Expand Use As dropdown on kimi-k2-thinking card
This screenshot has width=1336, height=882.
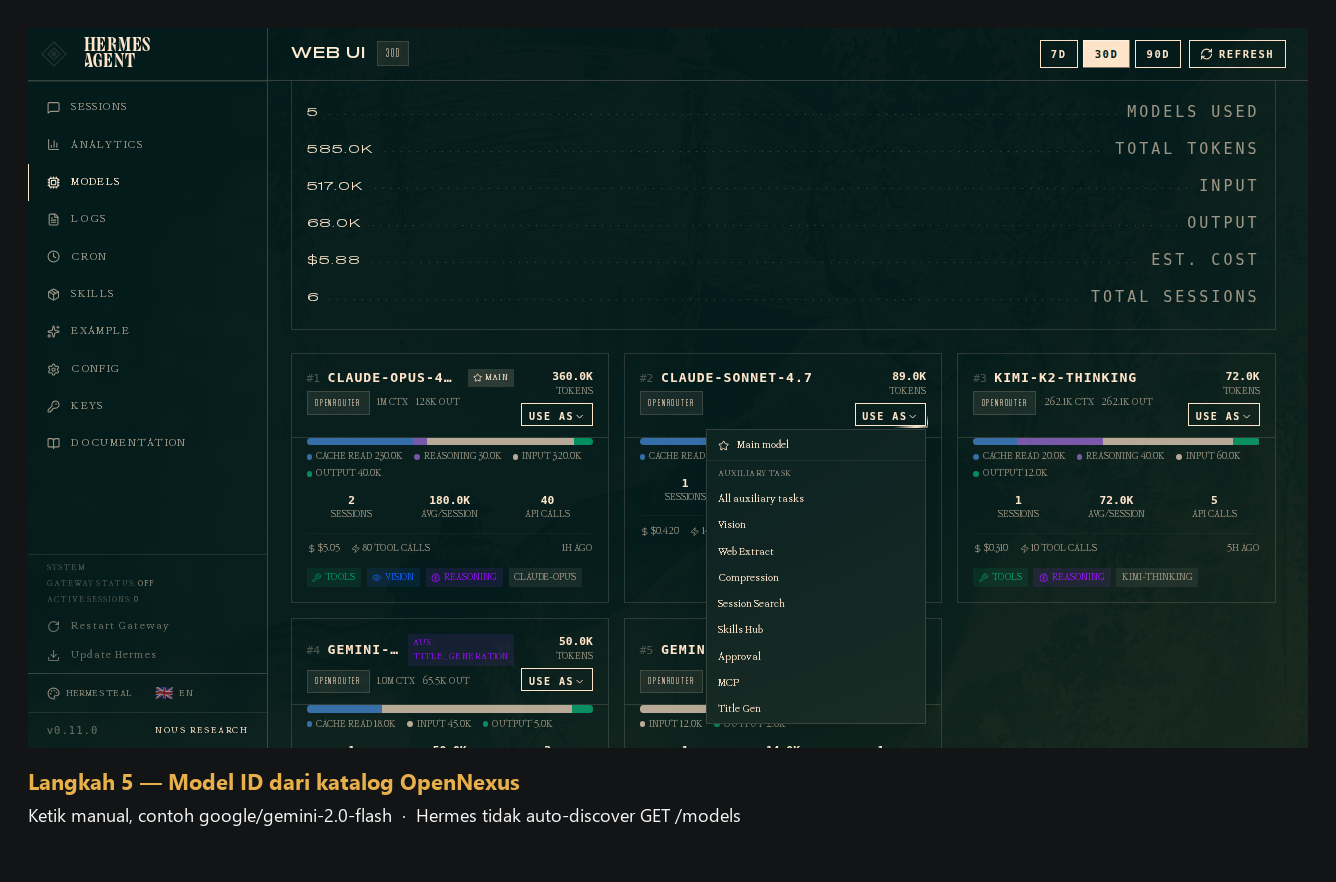(1224, 415)
